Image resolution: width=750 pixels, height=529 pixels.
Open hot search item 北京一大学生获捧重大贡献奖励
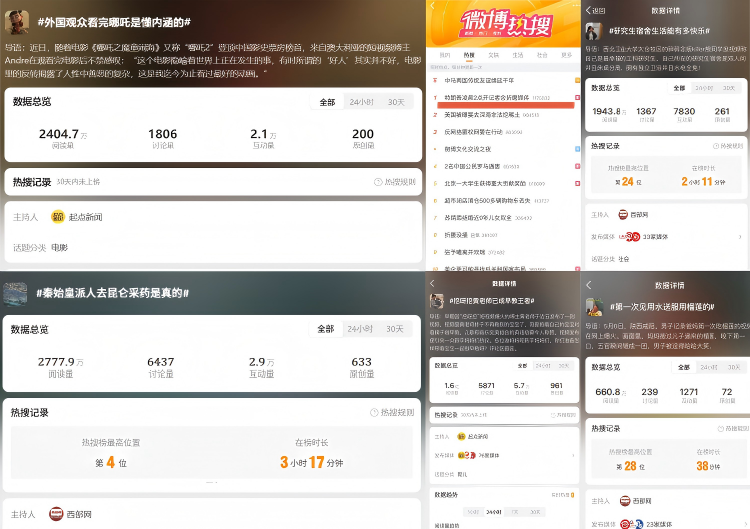click(x=494, y=183)
